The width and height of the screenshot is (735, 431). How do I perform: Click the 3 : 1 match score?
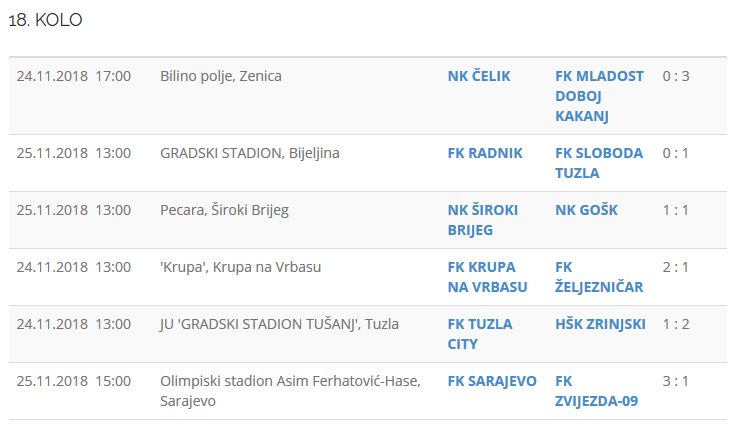click(x=677, y=381)
